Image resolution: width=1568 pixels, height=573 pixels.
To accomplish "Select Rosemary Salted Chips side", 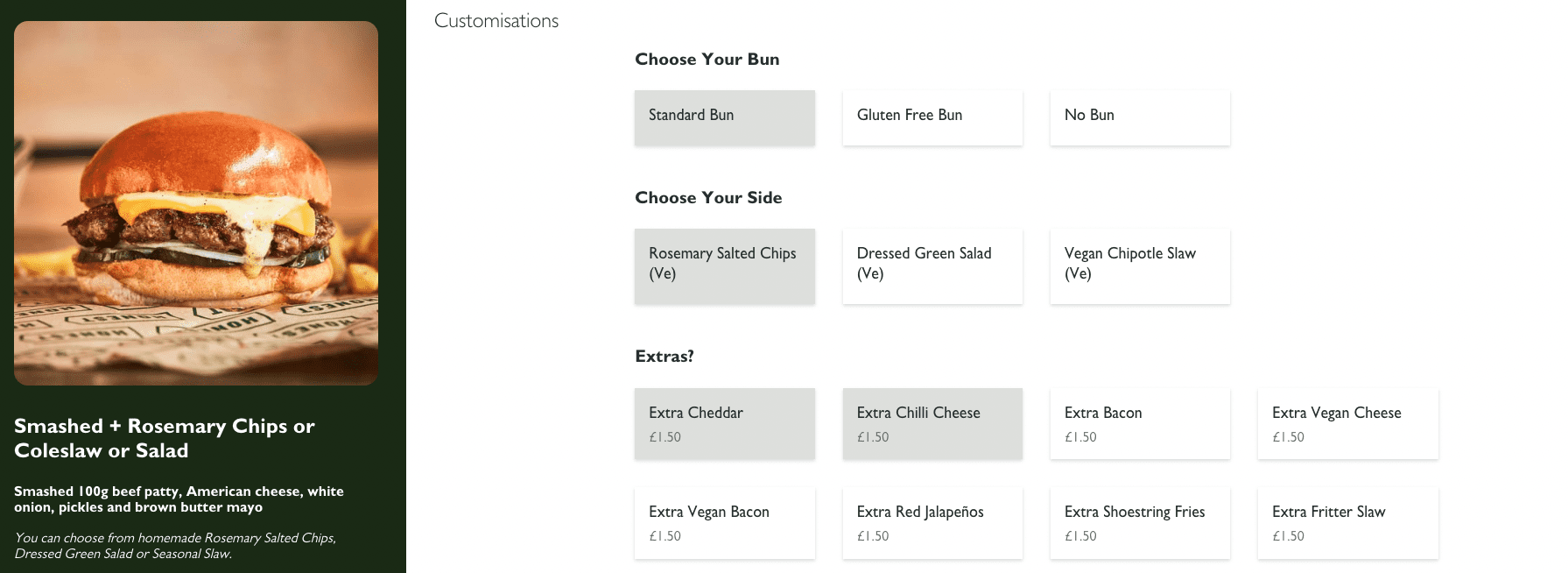I will (723, 265).
